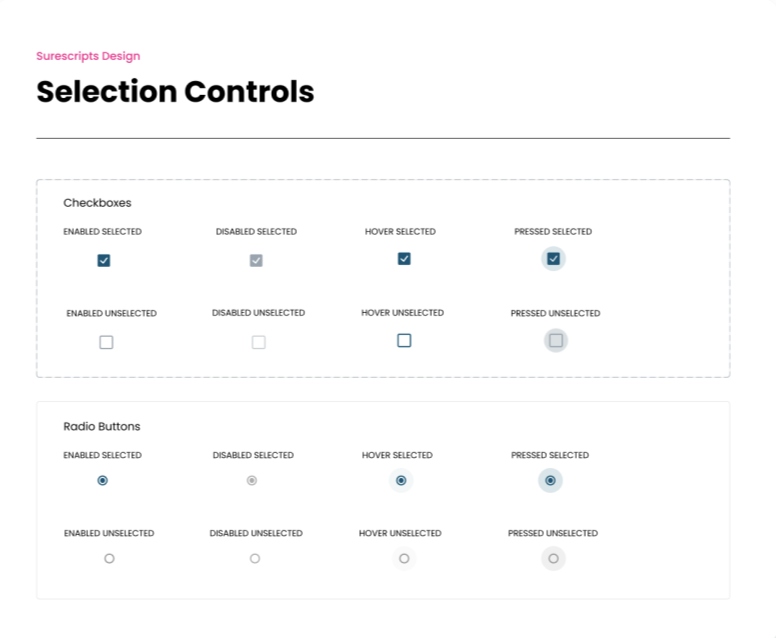
Task: Select the Pressed Selected radio button
Action: coord(550,481)
